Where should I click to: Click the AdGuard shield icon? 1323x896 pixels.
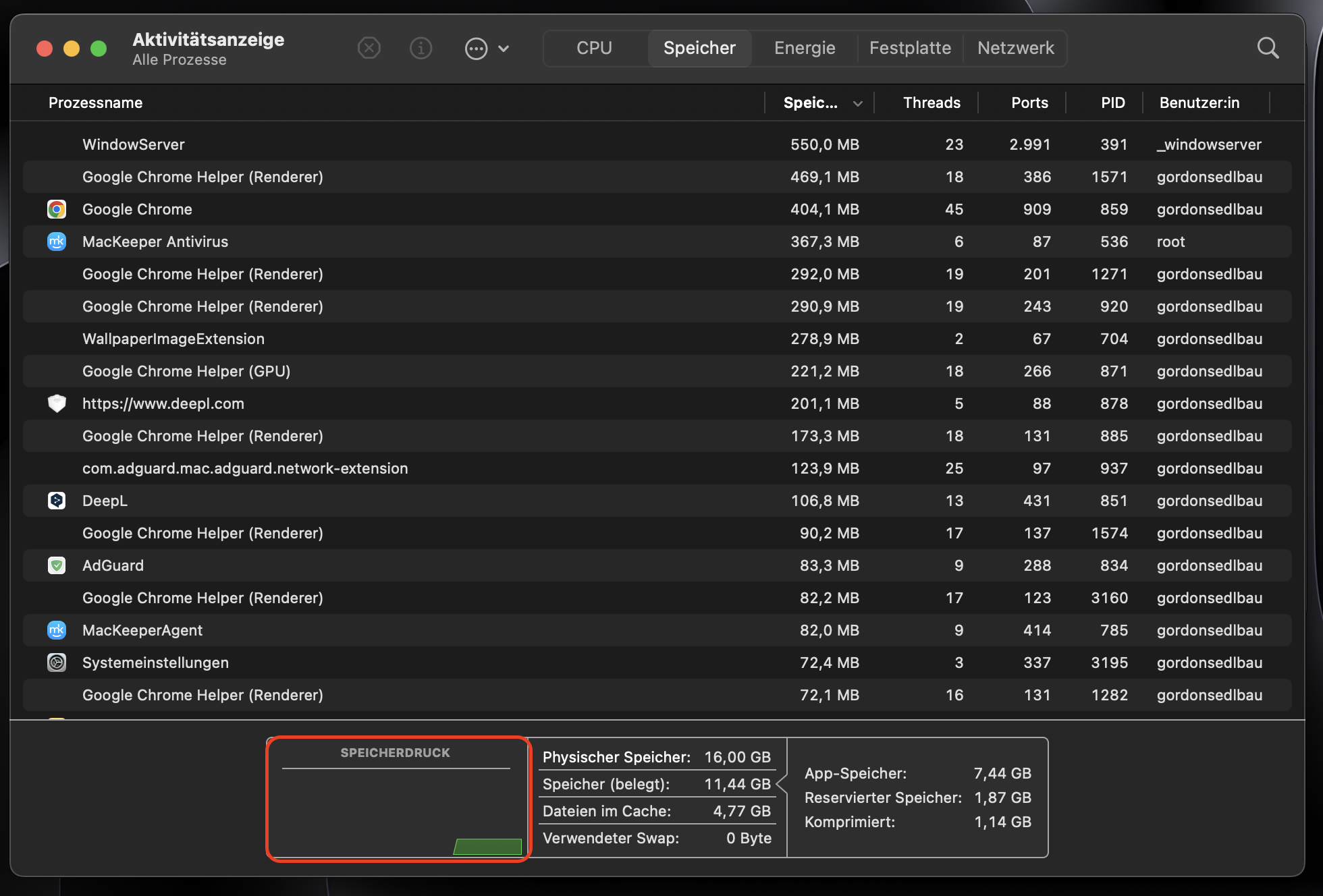57,565
